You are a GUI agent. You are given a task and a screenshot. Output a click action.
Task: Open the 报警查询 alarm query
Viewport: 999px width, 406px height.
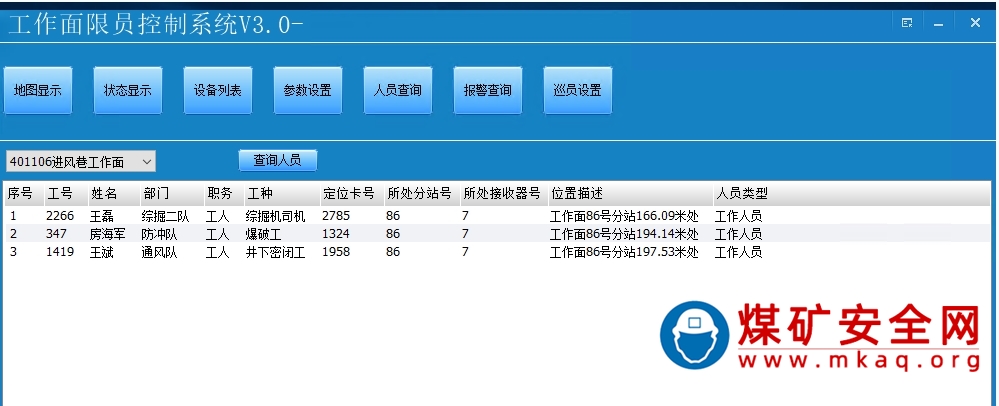488,91
